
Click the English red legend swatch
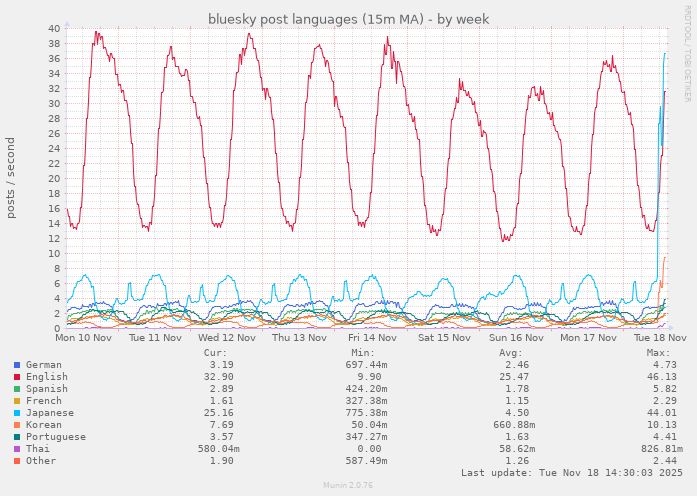pos(17,377)
